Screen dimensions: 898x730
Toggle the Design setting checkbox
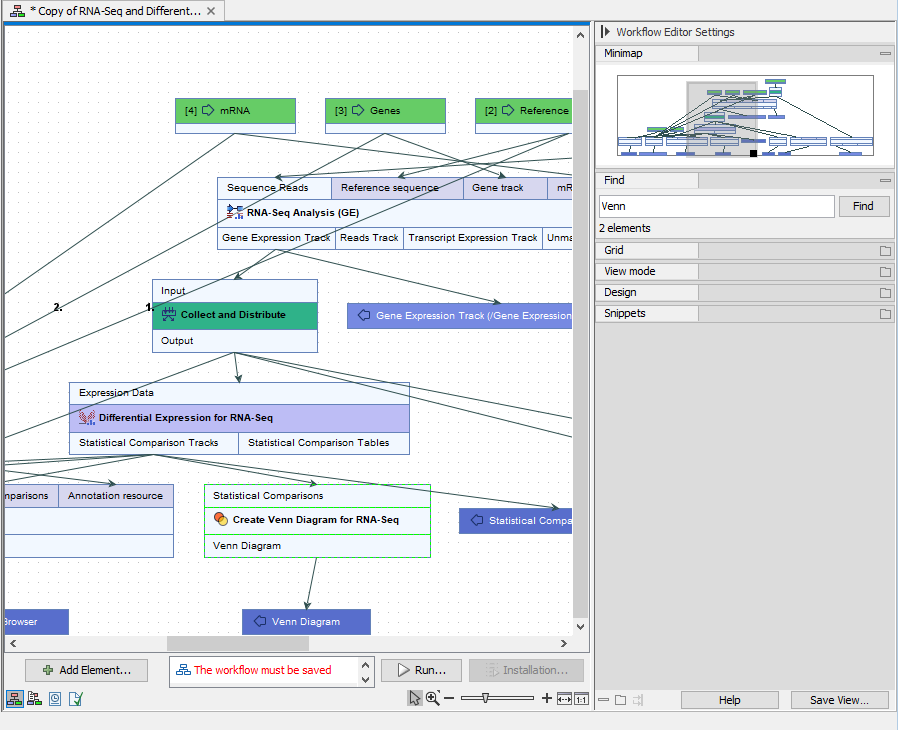(883, 292)
